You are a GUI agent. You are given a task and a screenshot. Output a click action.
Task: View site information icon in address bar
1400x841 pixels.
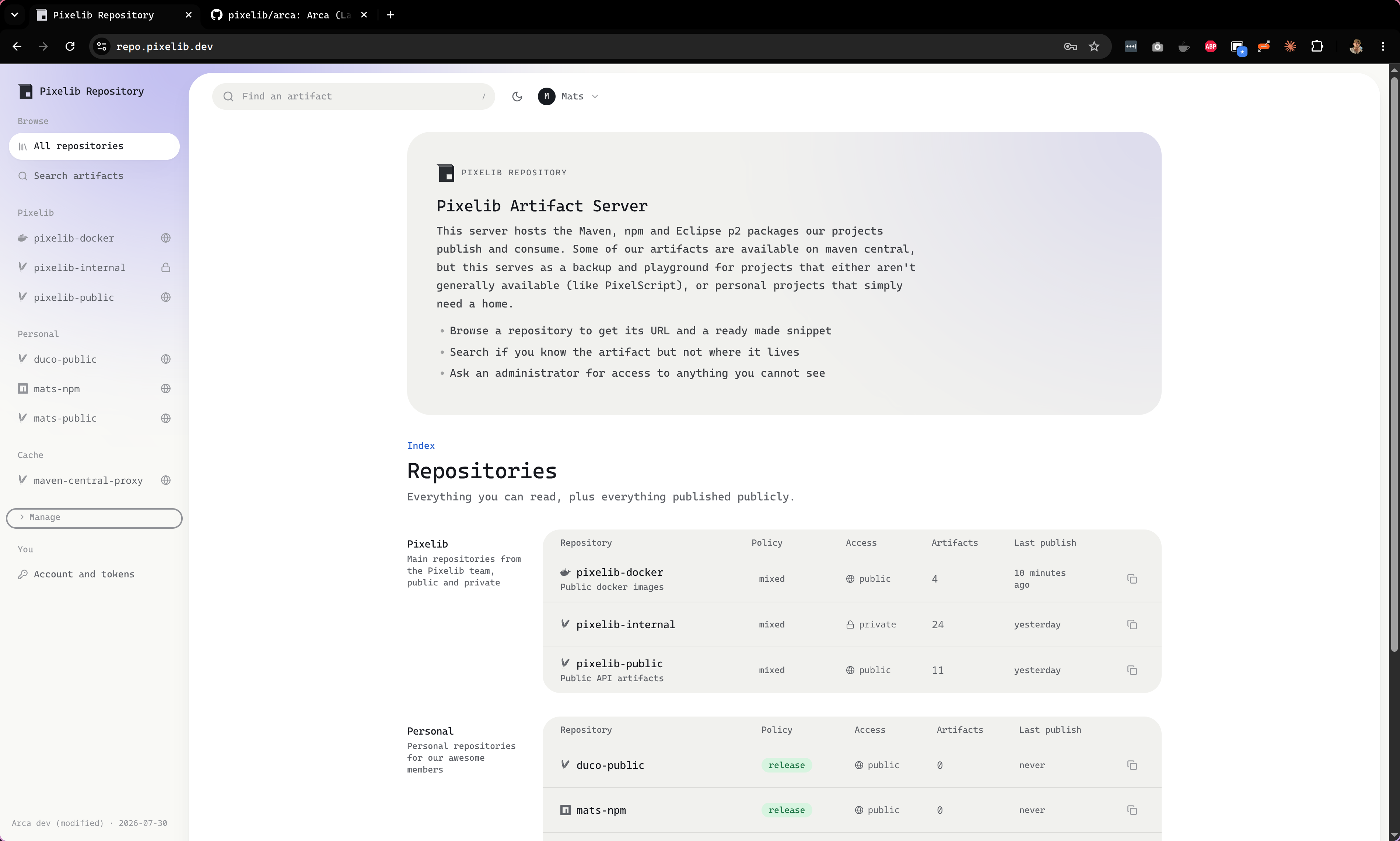click(101, 46)
